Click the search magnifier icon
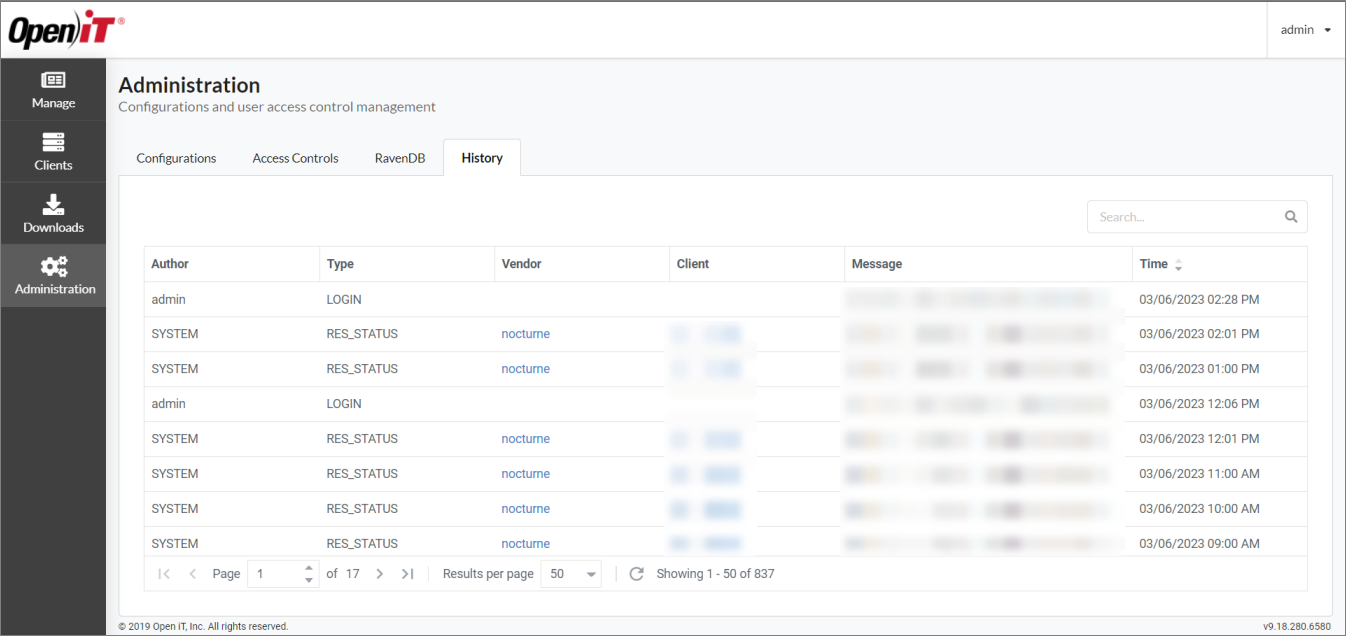Screen dimensions: 1346x636 point(1290,216)
